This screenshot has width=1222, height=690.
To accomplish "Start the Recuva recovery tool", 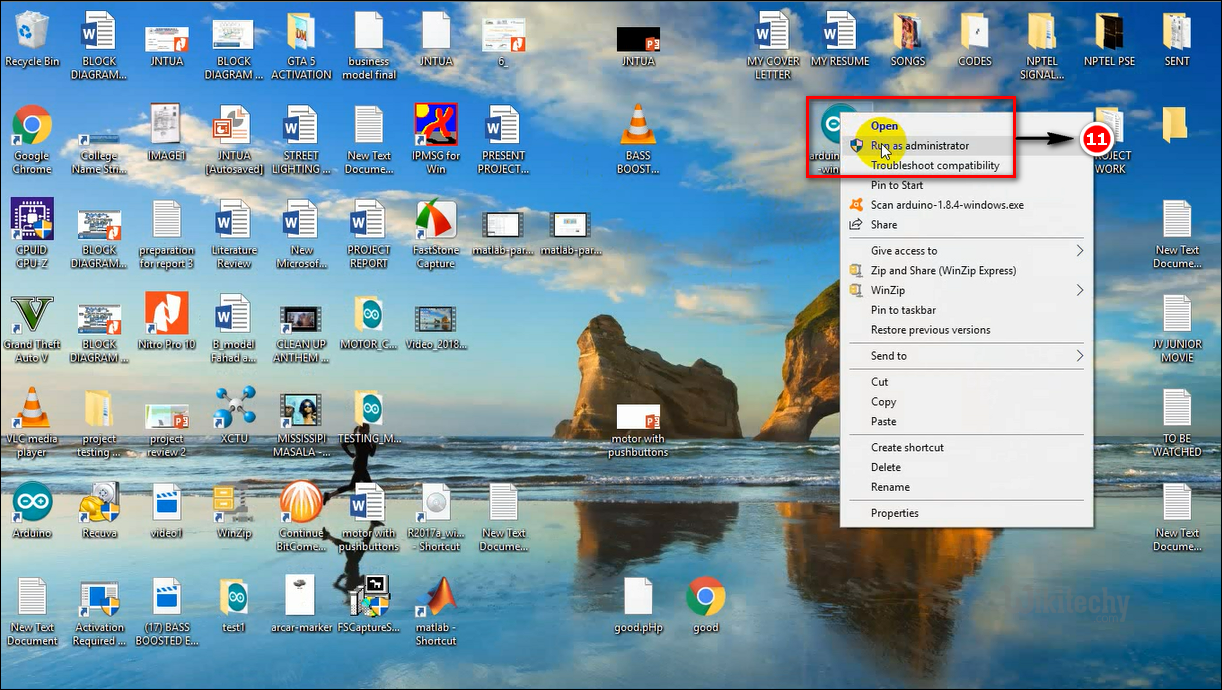I will click(x=99, y=504).
